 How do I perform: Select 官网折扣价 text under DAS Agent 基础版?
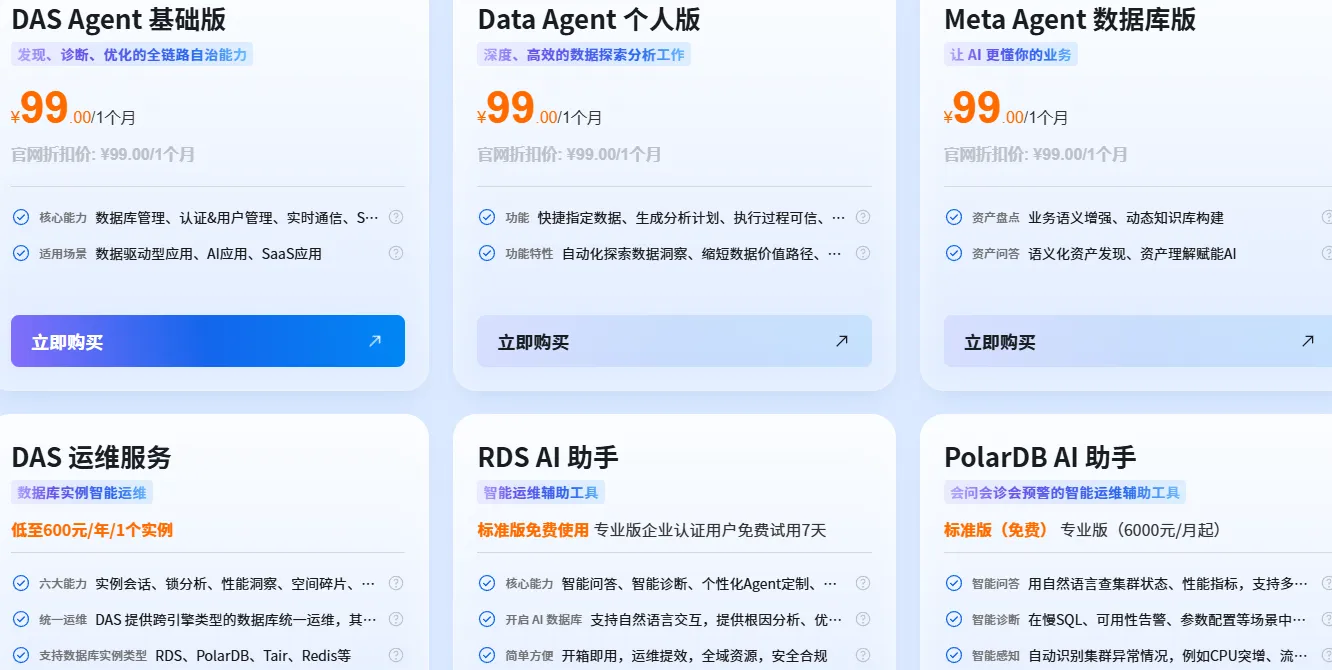pyautogui.click(x=103, y=154)
